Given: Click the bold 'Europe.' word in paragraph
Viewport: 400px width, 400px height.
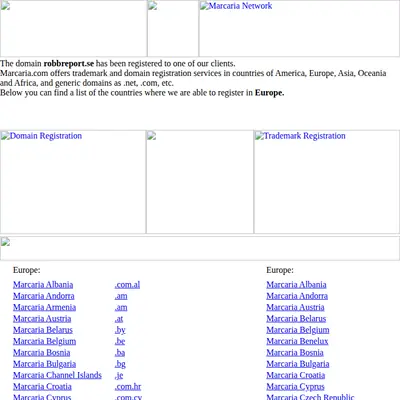Looking at the screenshot, I should (x=269, y=93).
